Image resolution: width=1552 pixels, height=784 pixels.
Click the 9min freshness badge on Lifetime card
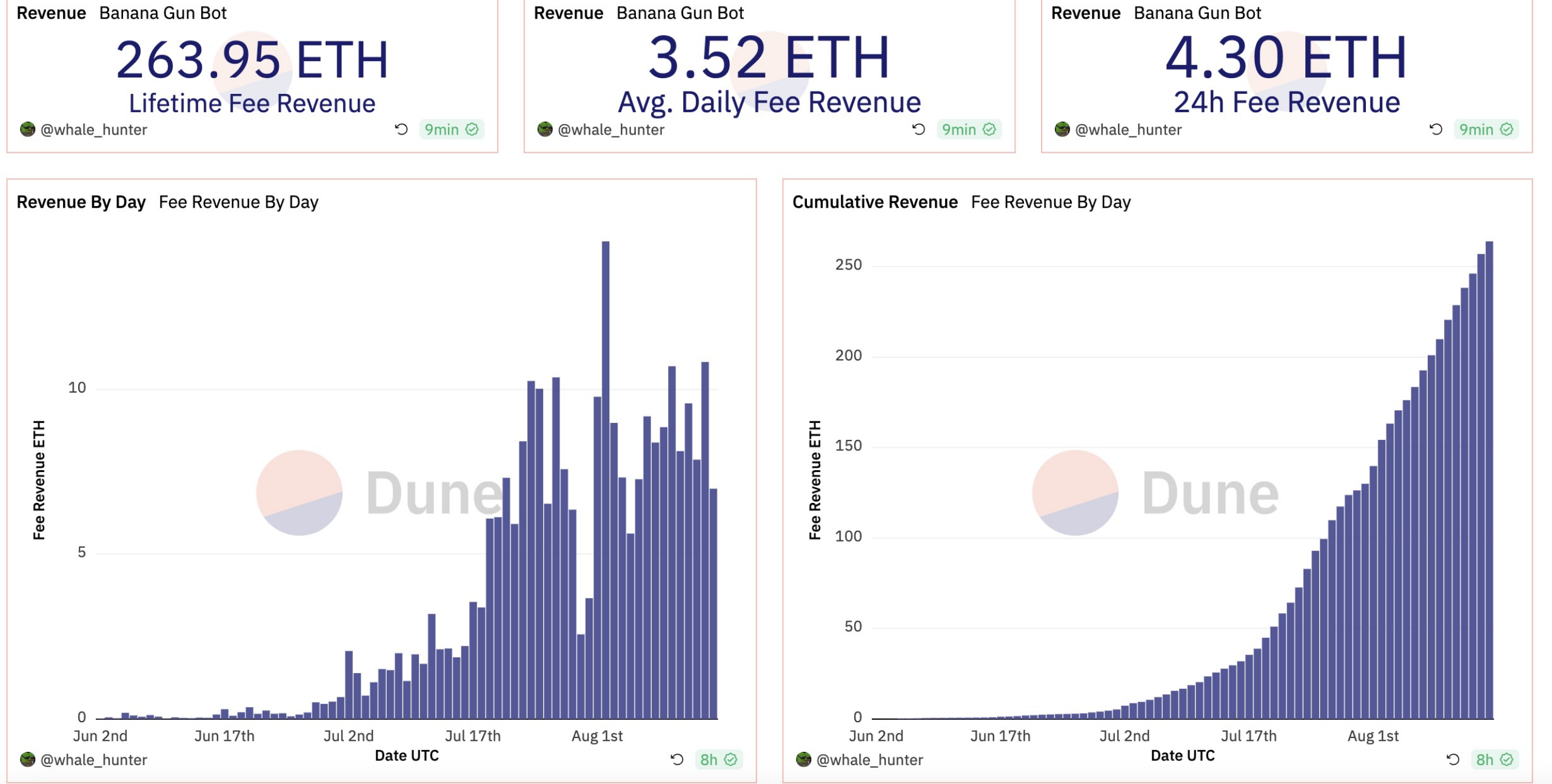coord(452,130)
